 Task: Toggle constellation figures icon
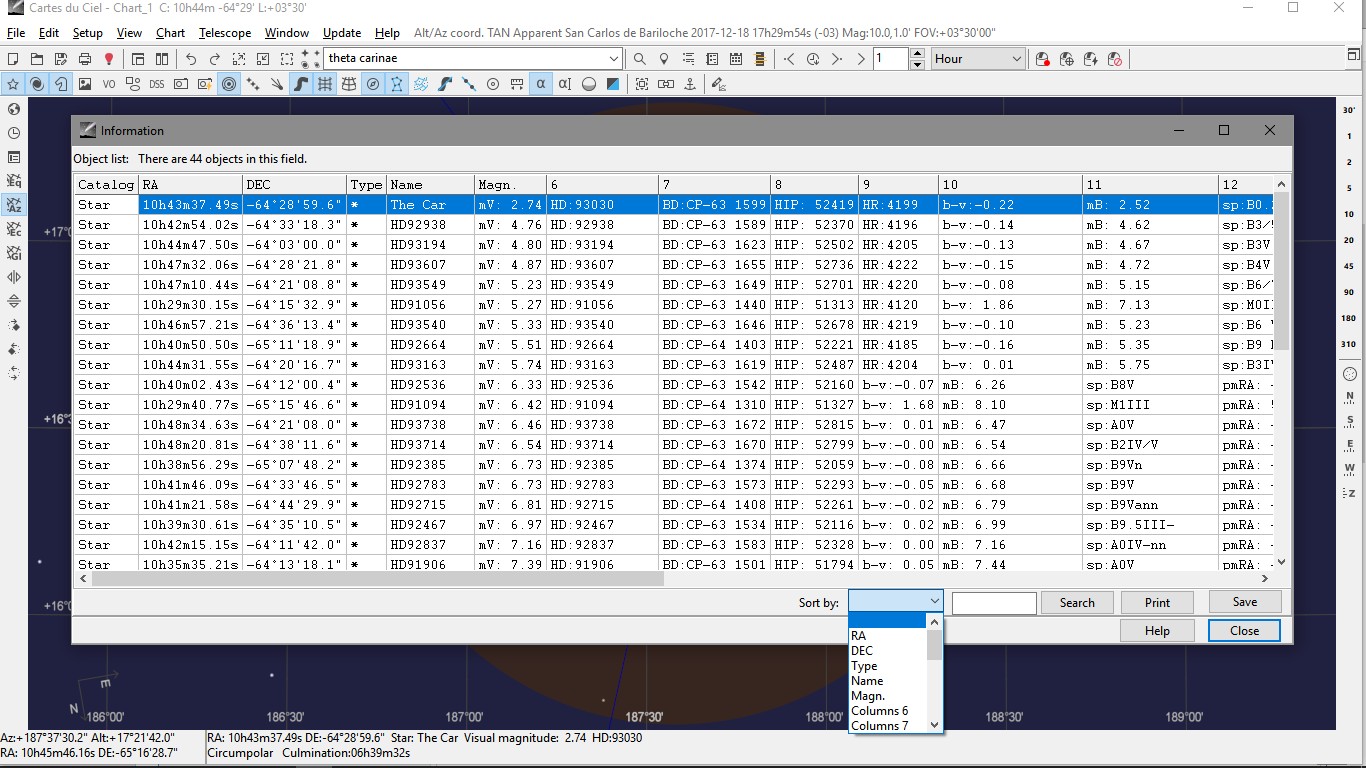tap(397, 84)
